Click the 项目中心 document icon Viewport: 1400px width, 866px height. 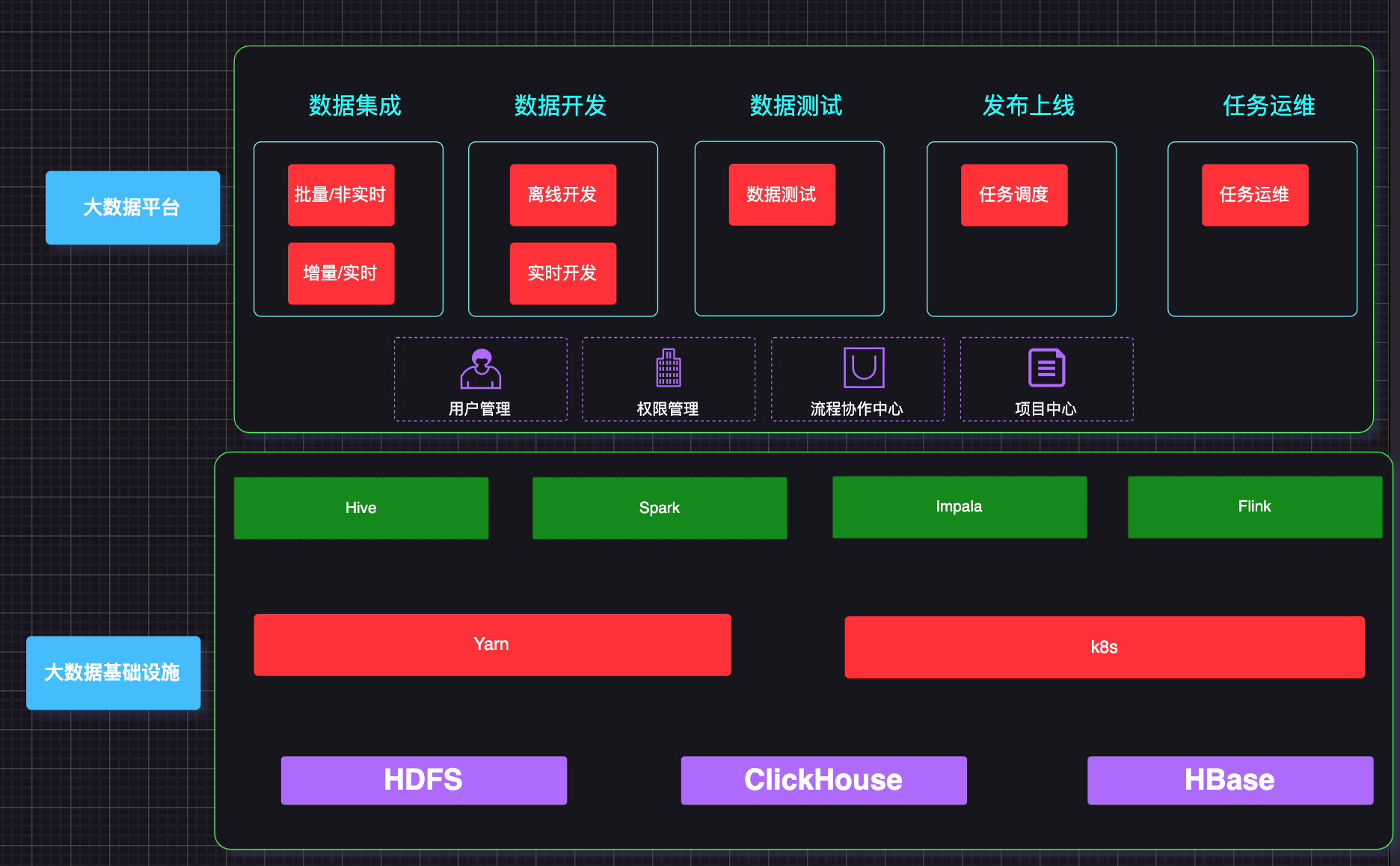[1047, 368]
